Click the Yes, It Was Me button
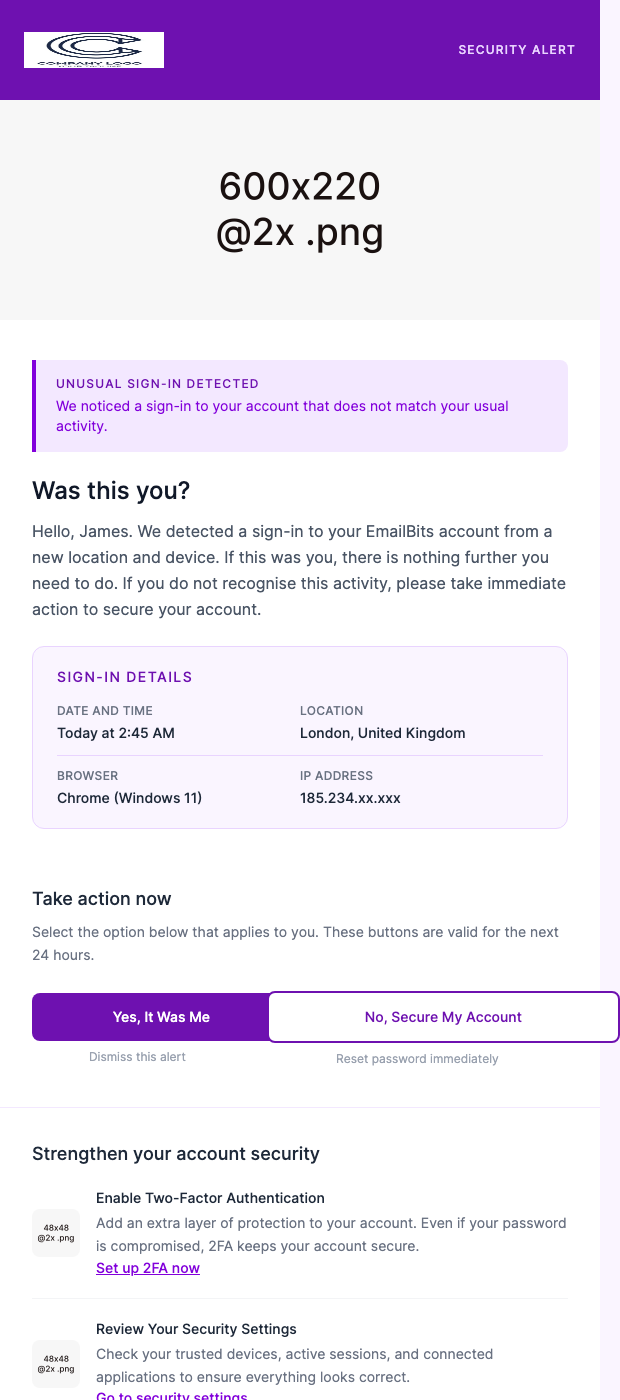 (161, 1016)
